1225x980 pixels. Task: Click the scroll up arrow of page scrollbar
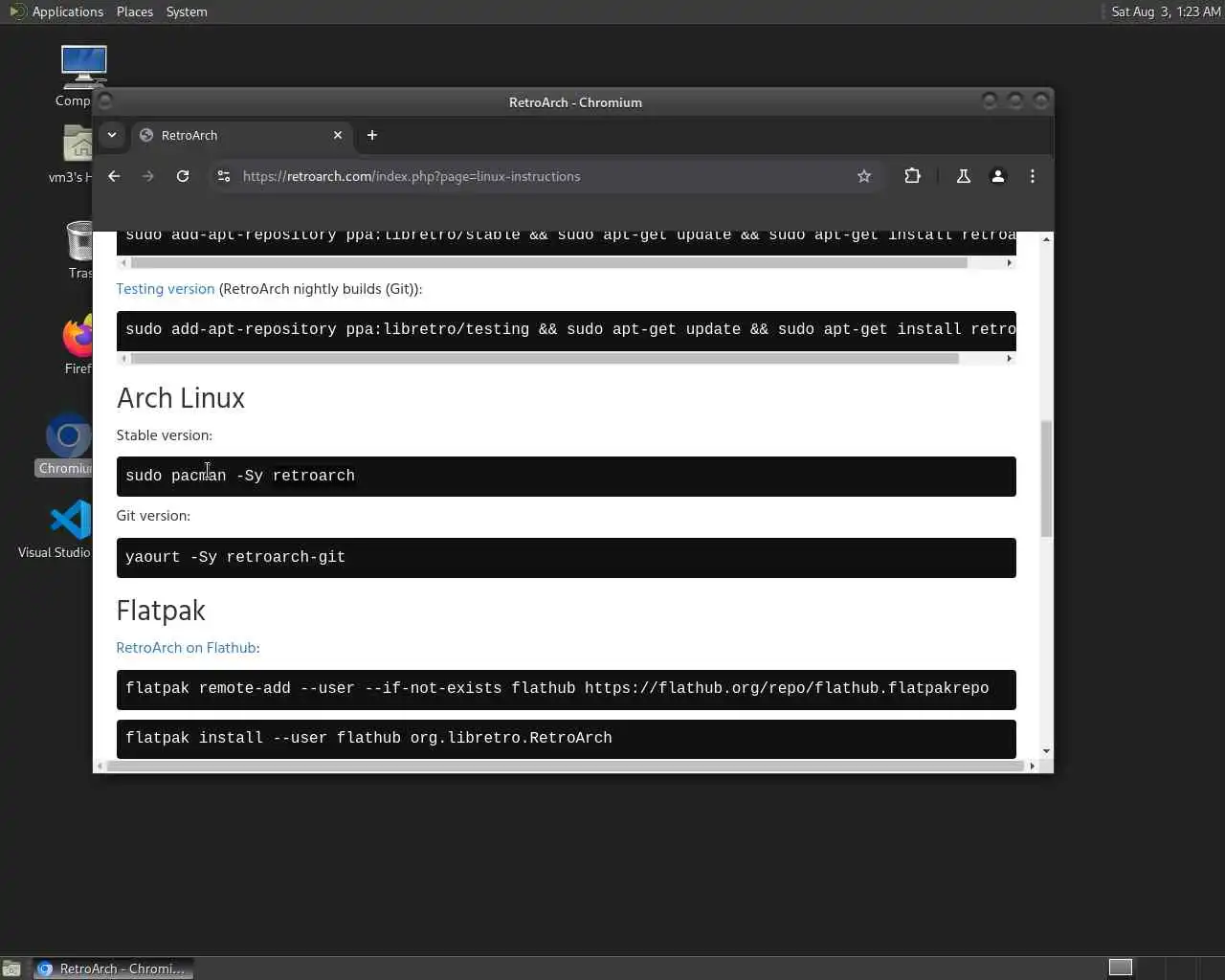click(x=1046, y=238)
